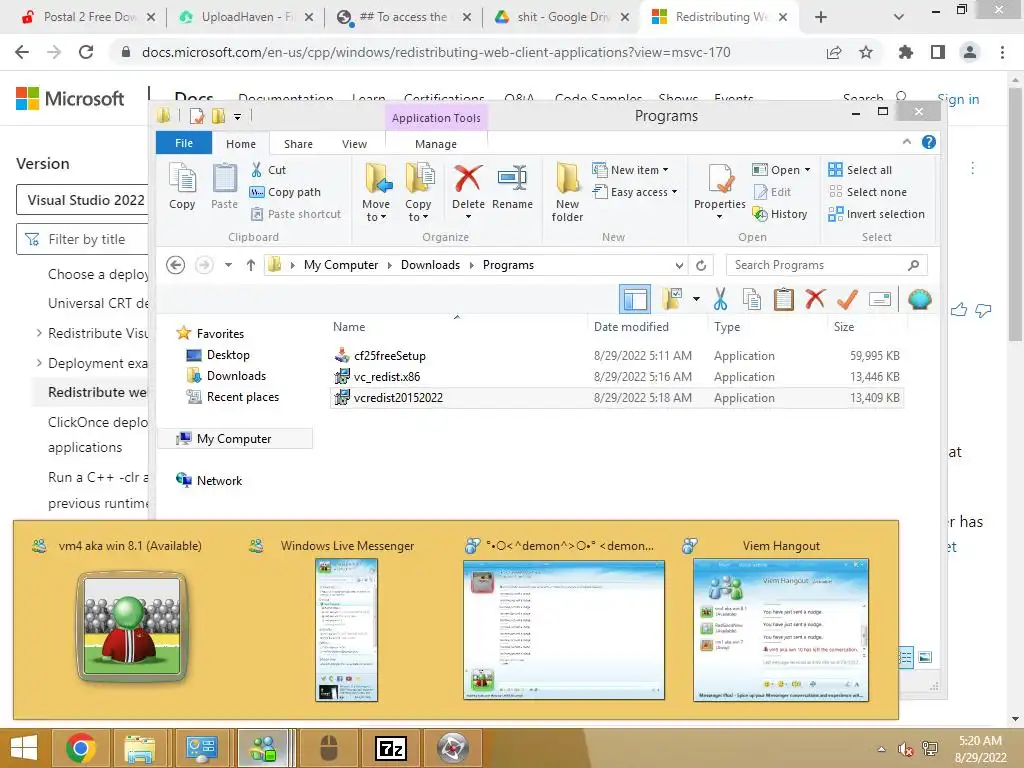Open the Visual Studio 2022 version dropdown
This screenshot has width=1024, height=768.
click(83, 200)
